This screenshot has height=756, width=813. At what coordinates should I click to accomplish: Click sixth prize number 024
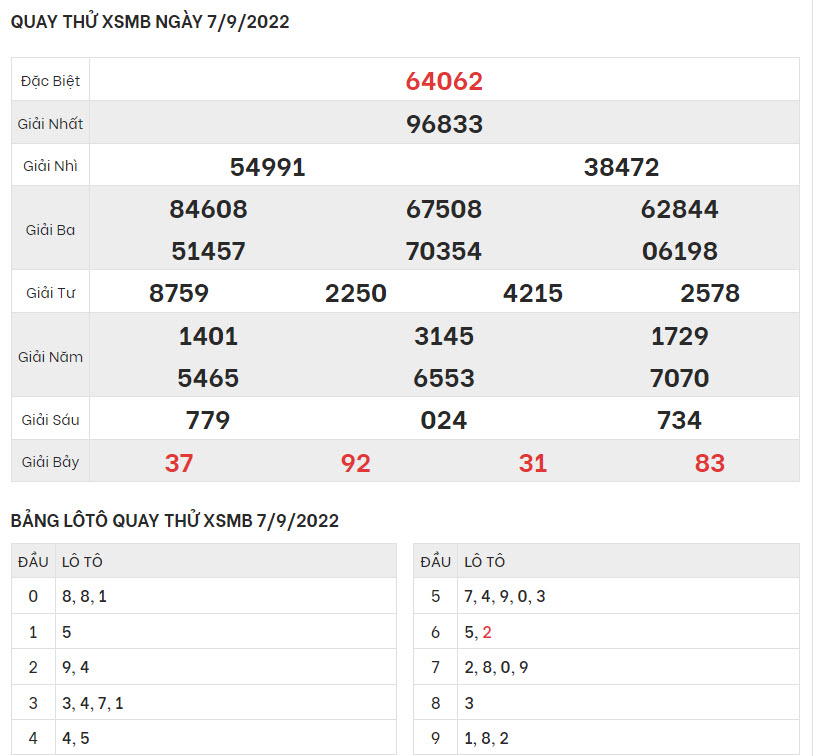[444, 420]
